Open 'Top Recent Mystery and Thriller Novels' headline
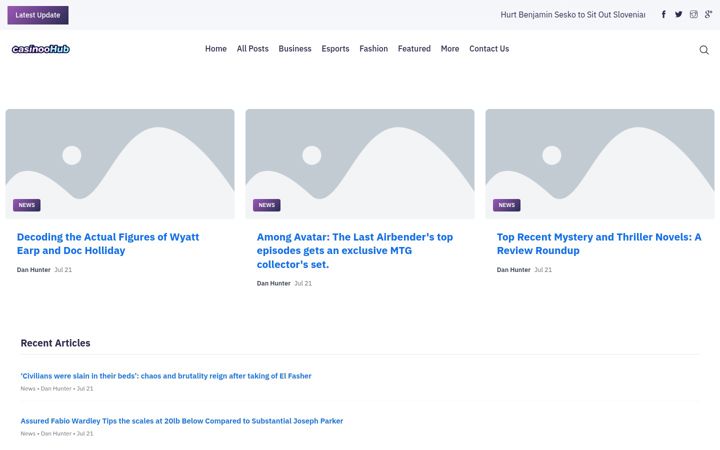The width and height of the screenshot is (720, 450). coord(599,244)
